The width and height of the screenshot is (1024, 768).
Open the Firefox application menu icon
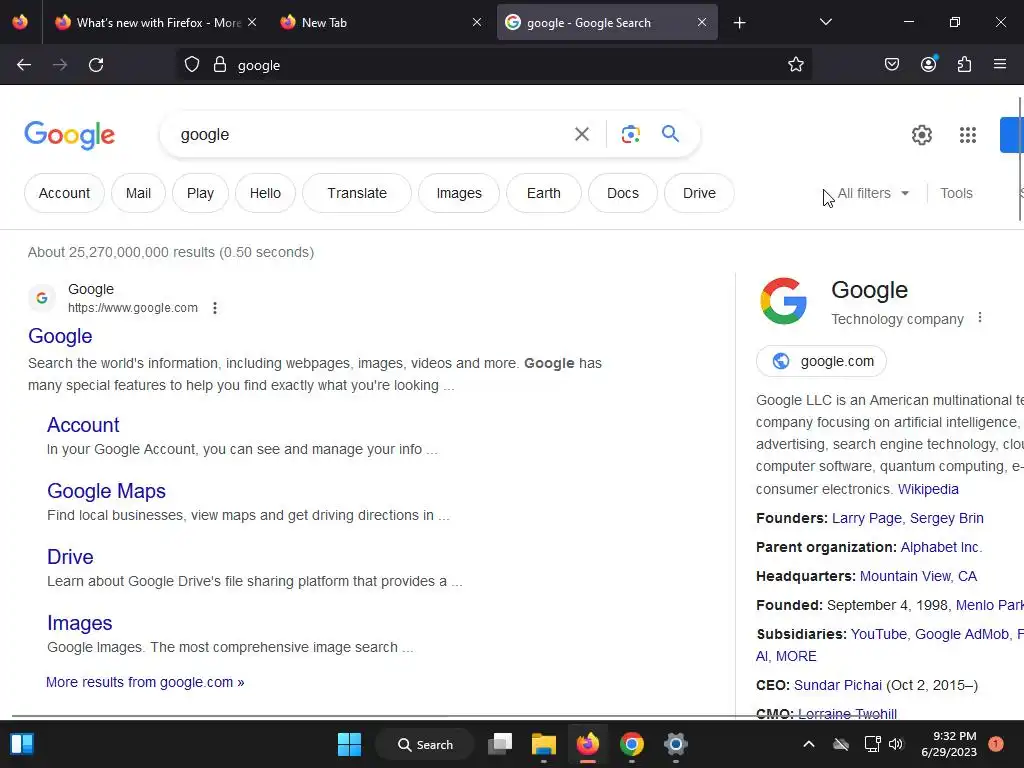pos(1000,64)
